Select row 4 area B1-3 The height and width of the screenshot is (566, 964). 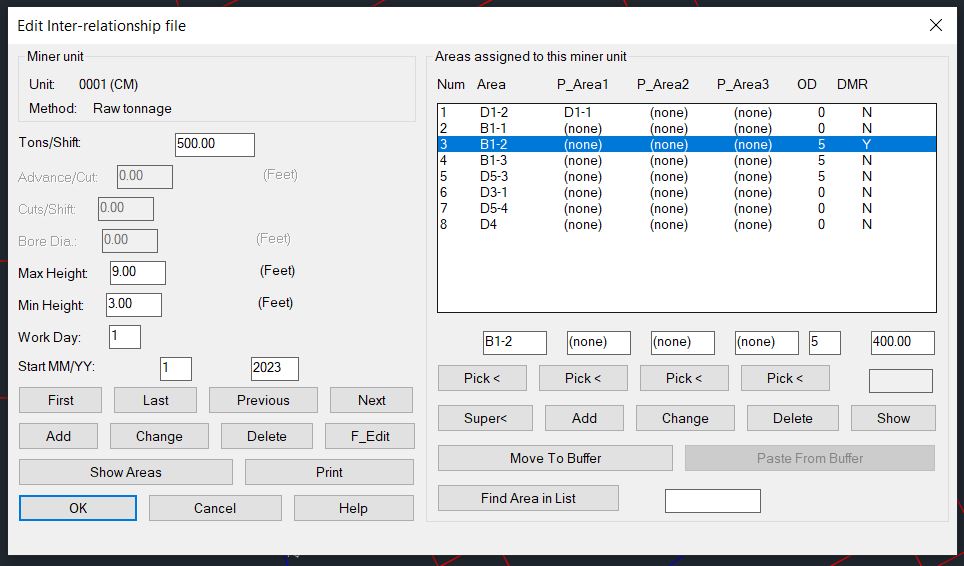click(687, 160)
